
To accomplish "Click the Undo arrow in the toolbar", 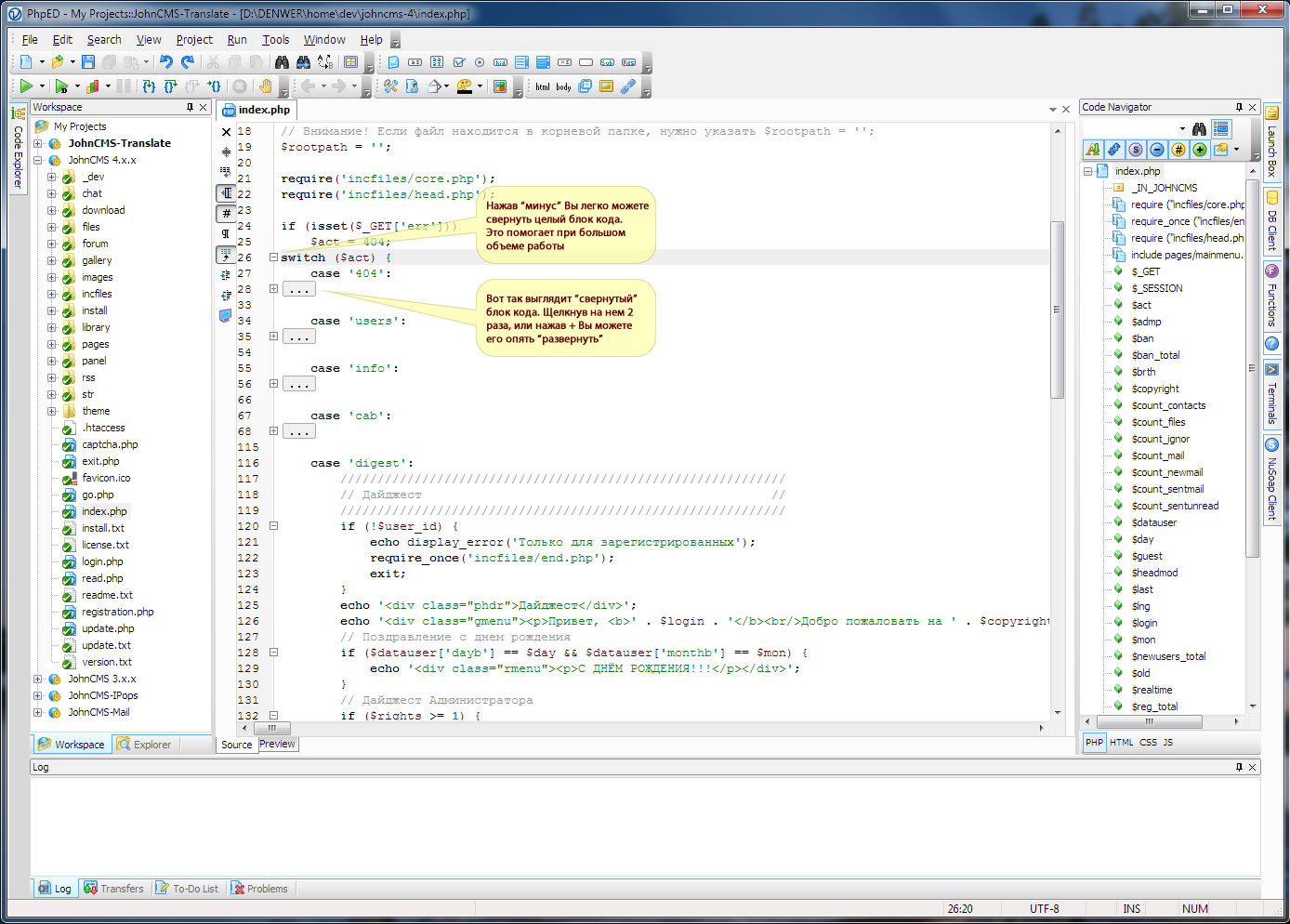I will (x=166, y=62).
